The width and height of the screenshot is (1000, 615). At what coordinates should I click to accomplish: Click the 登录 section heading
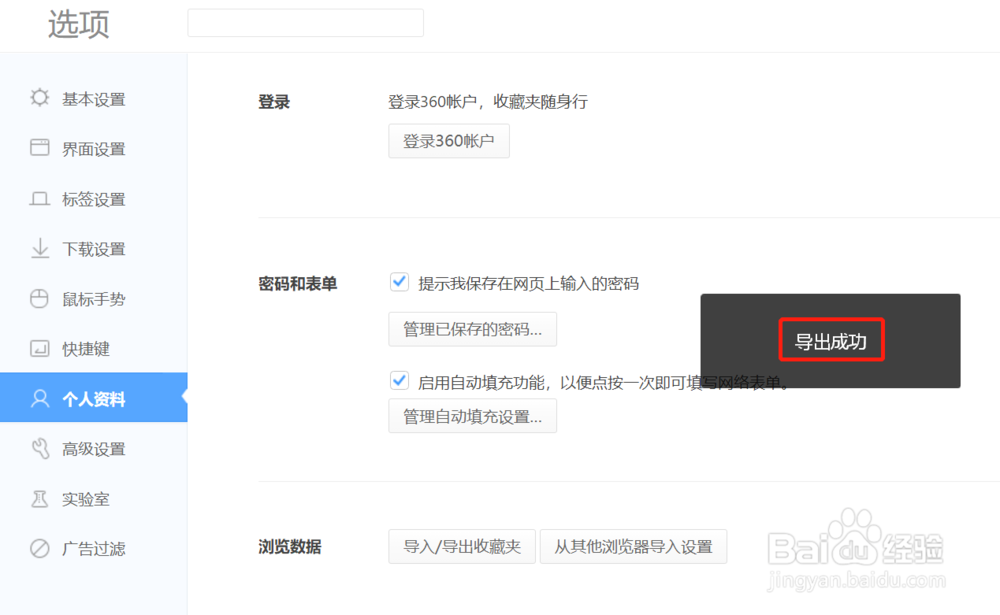[x=274, y=102]
